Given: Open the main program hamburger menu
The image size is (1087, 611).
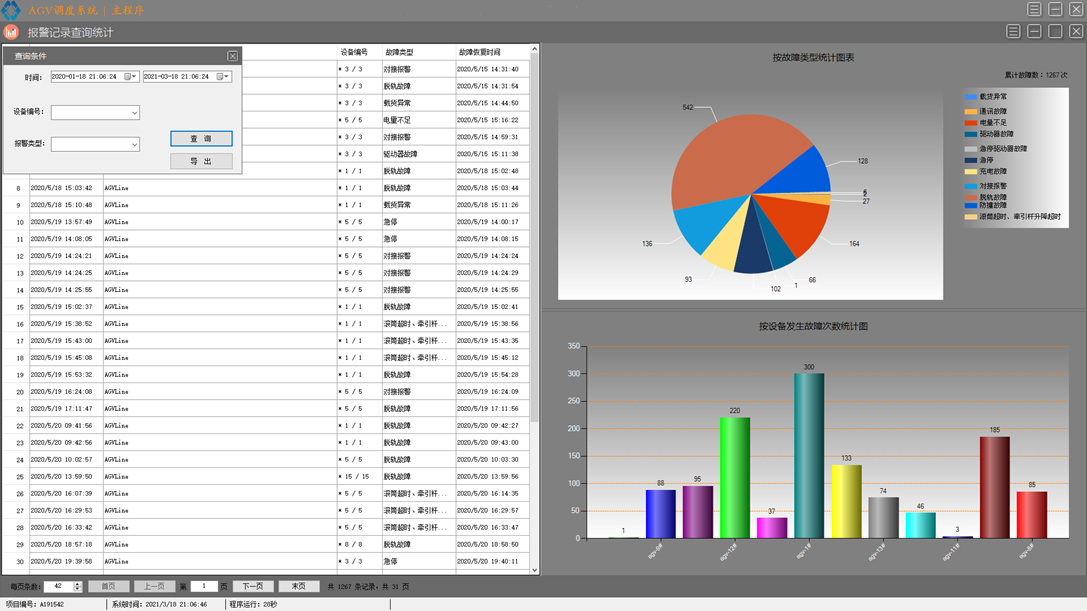Looking at the screenshot, I should (x=1034, y=9).
